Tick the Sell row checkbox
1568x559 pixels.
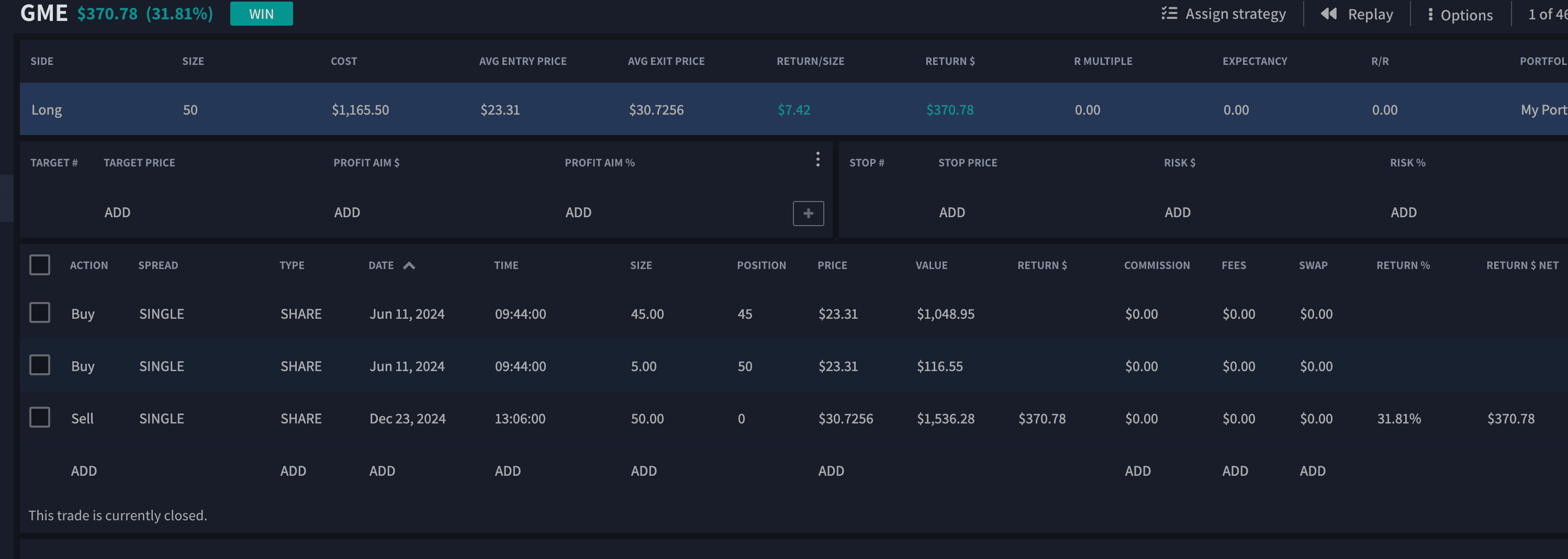[x=40, y=418]
